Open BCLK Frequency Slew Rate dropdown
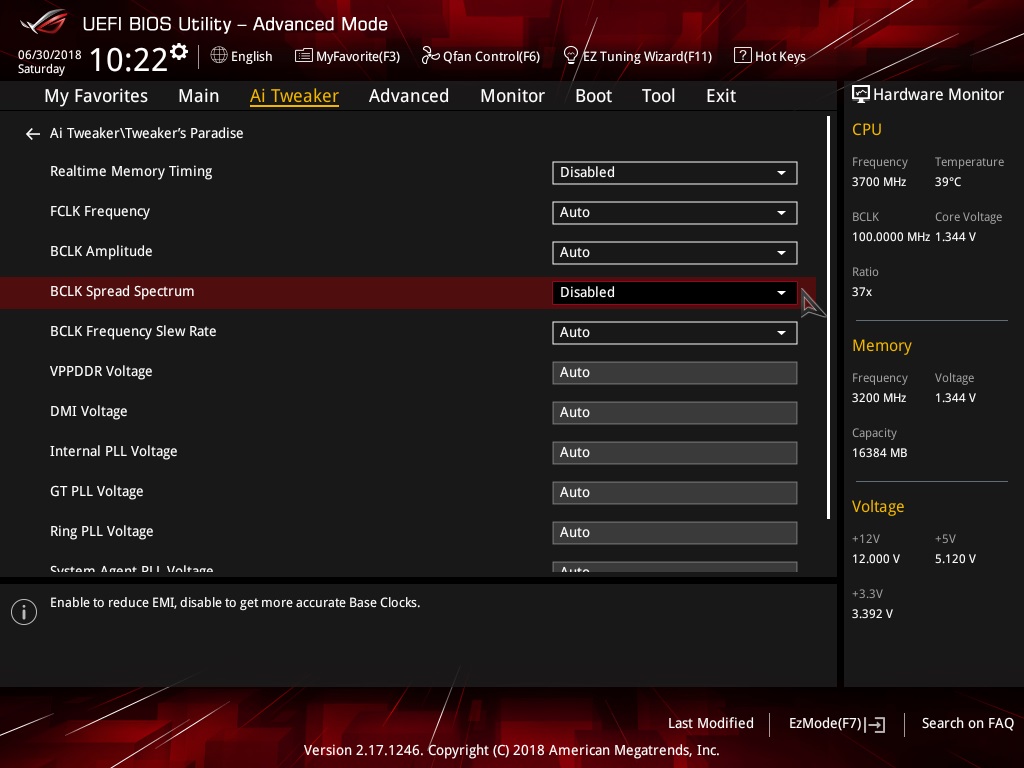Screen dimensions: 1024x768 (675, 332)
